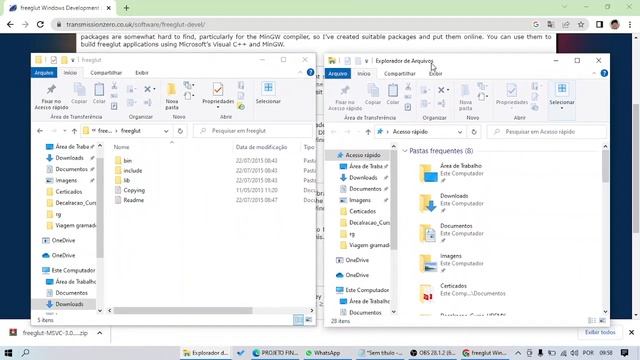
Task: Open Propriedades in freeglut window ribbon
Action: pos(218,94)
